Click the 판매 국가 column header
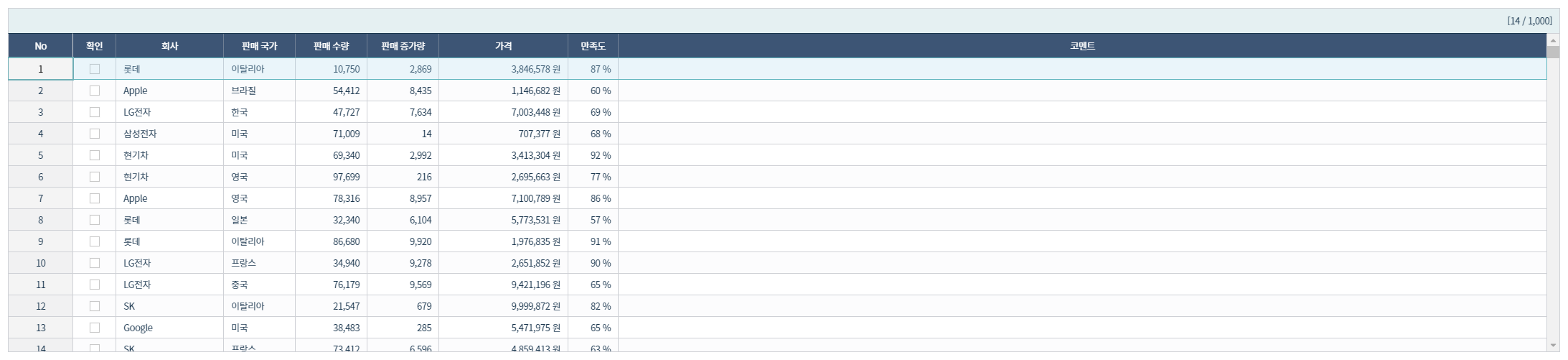 click(x=259, y=46)
